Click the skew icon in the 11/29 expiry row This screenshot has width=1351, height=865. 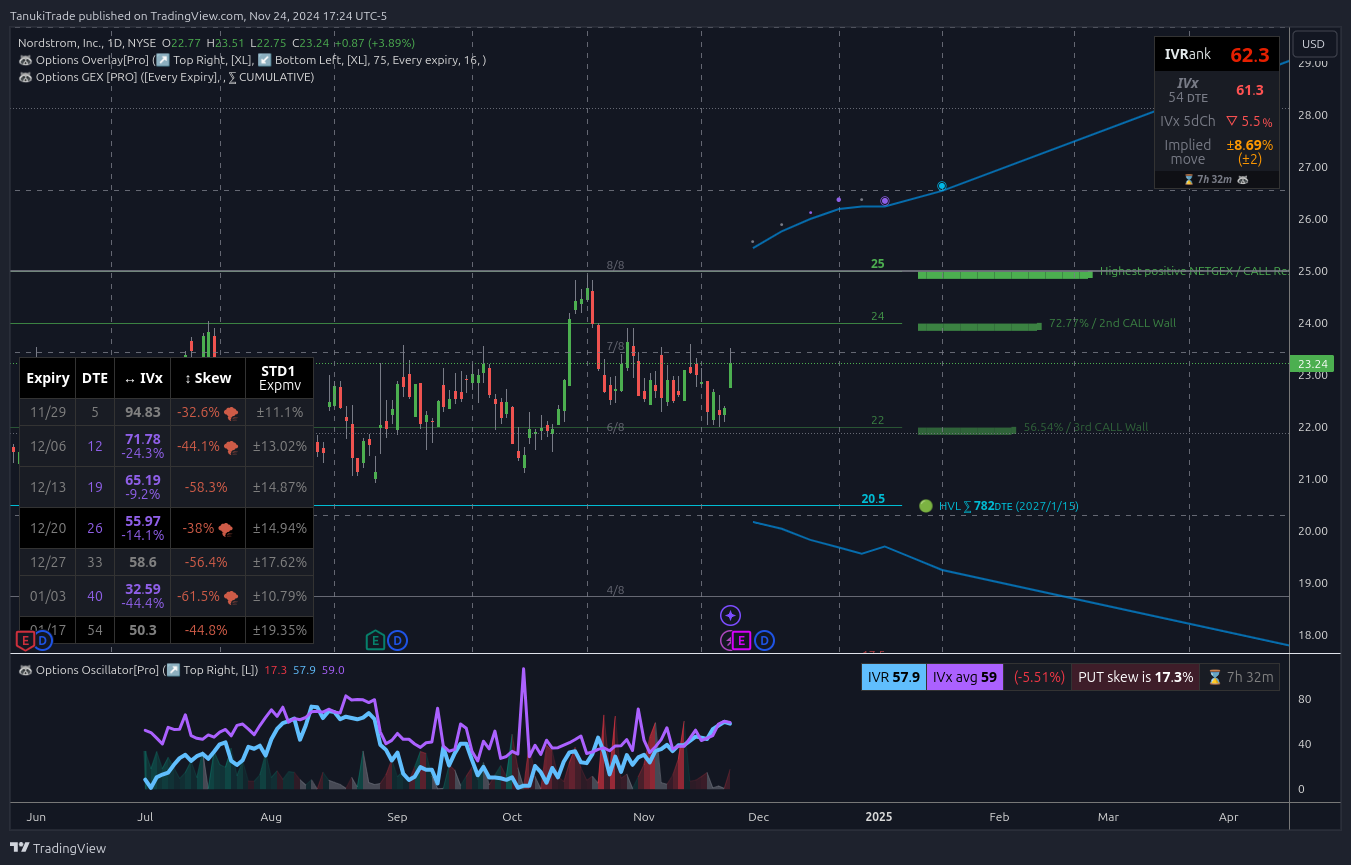tap(231, 412)
